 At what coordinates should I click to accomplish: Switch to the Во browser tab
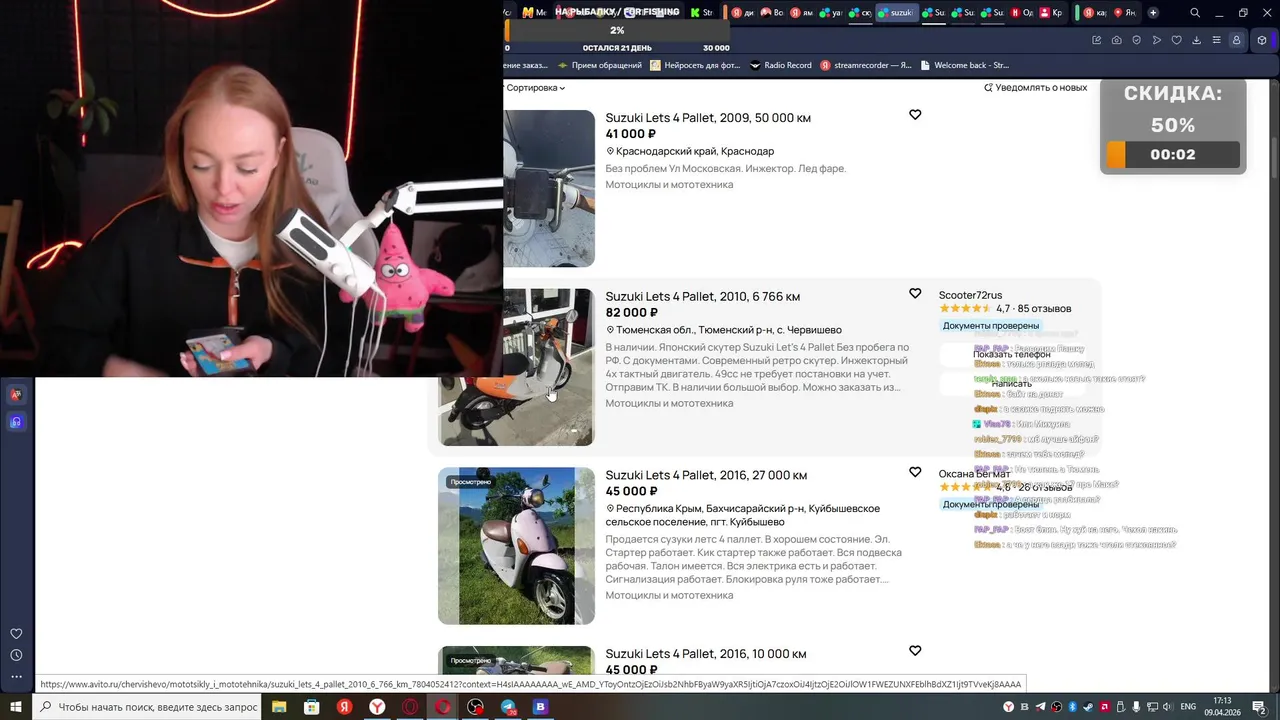[x=772, y=13]
